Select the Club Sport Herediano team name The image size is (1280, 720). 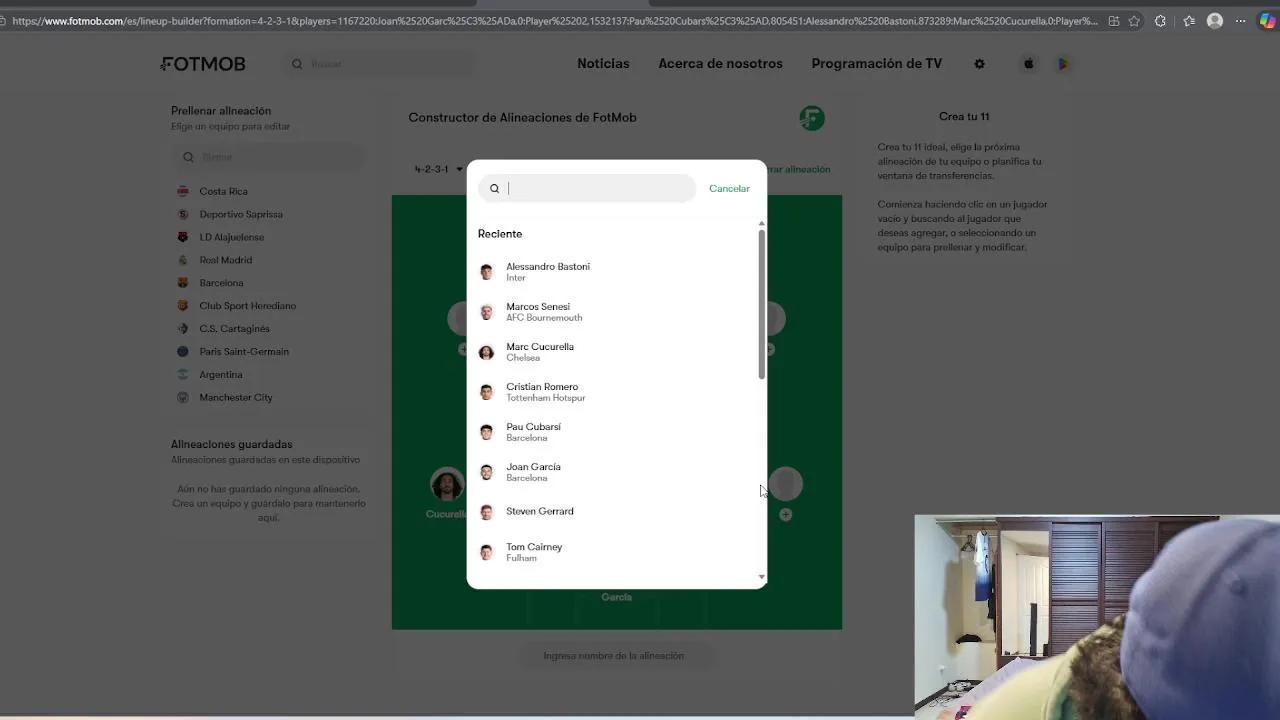[x=247, y=306]
